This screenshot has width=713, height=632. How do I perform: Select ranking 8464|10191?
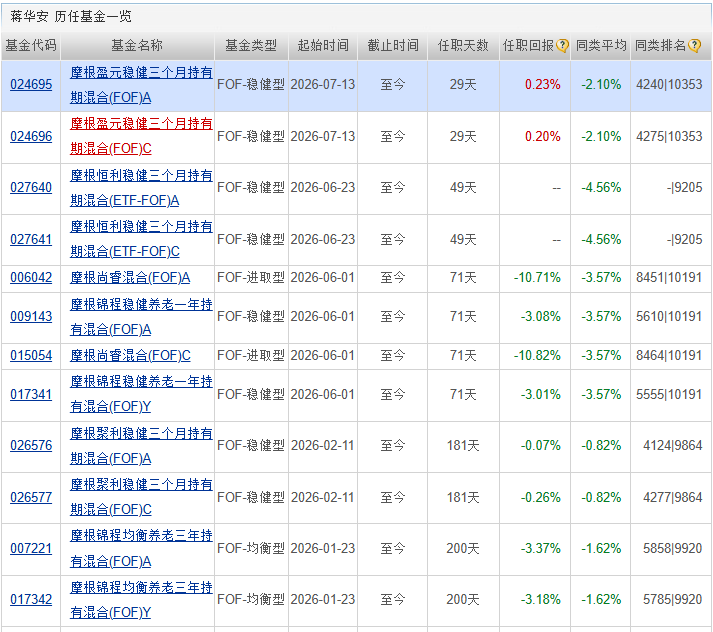(669, 356)
